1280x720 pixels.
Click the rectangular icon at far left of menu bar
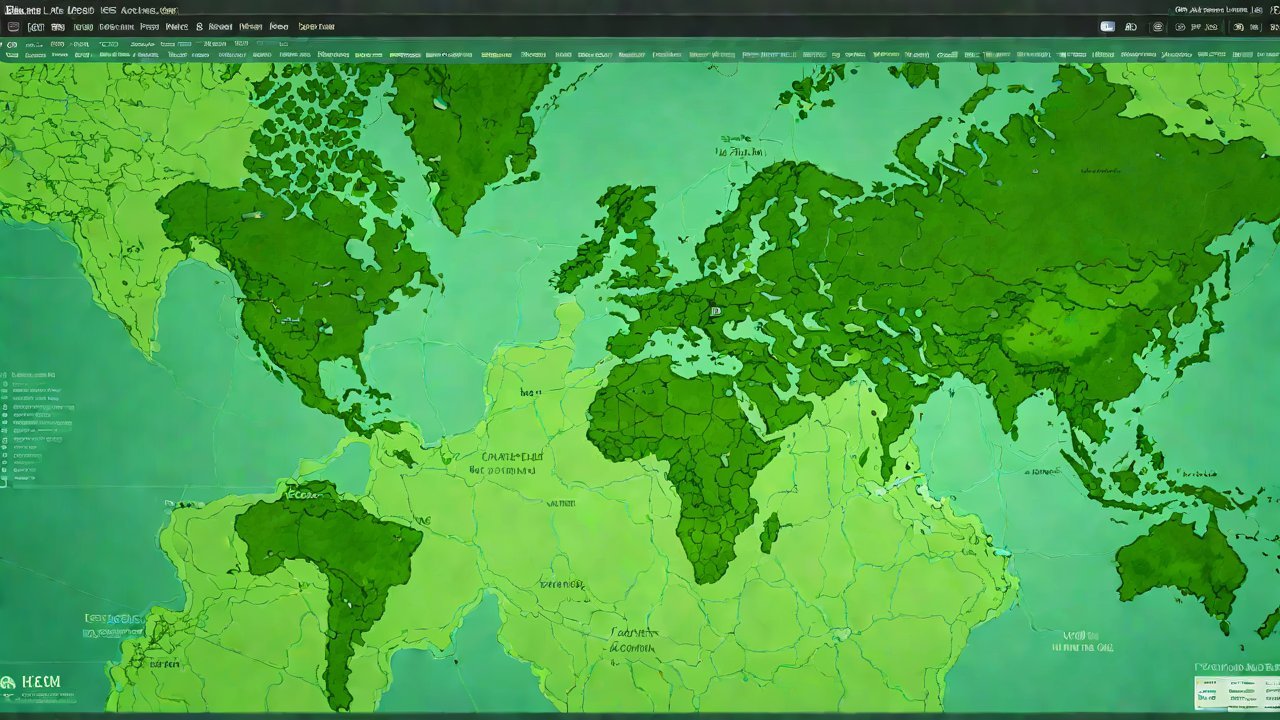click(x=13, y=27)
